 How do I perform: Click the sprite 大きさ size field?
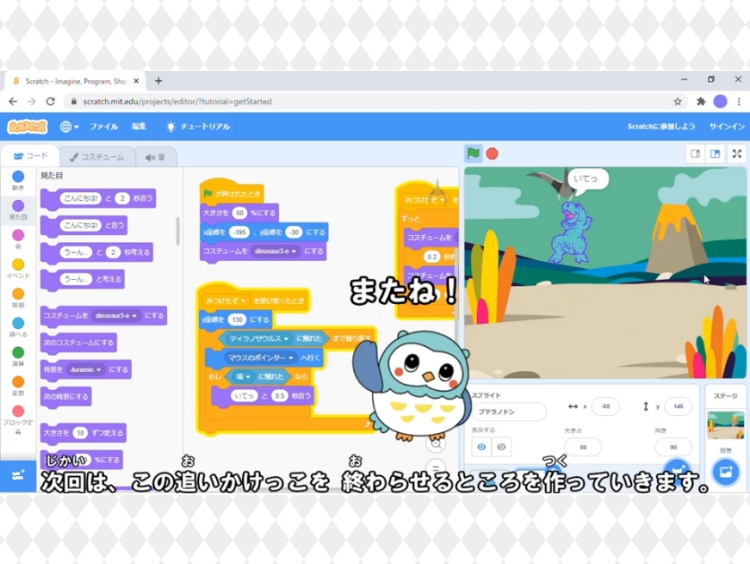pyautogui.click(x=583, y=447)
